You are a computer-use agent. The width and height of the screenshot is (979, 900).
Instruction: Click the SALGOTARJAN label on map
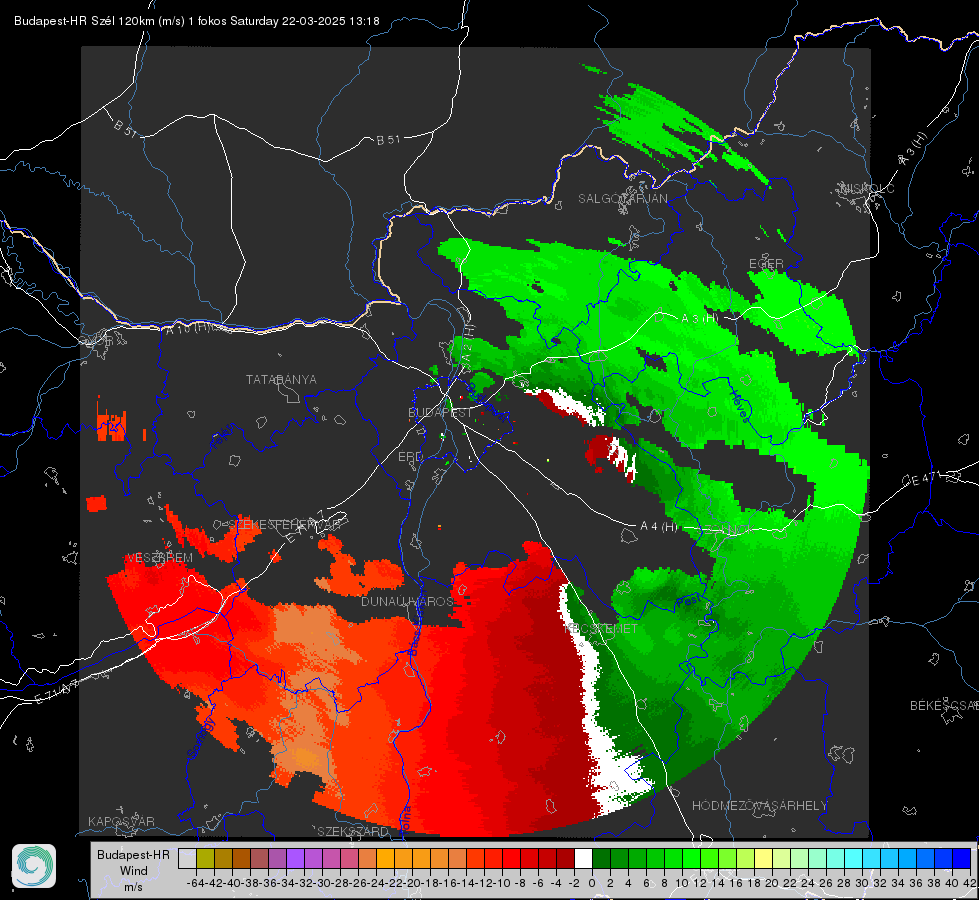click(x=622, y=199)
